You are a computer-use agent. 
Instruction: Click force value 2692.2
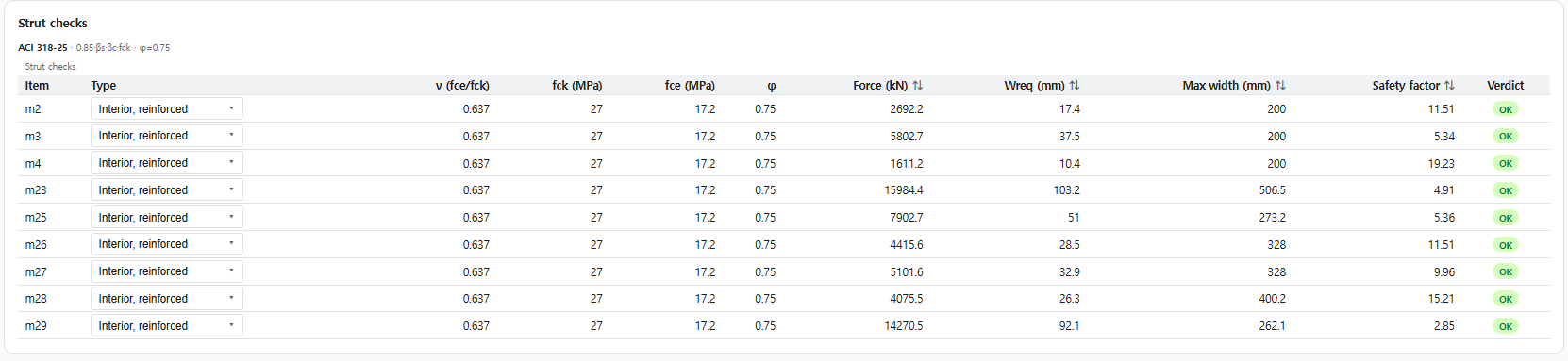coord(907,109)
